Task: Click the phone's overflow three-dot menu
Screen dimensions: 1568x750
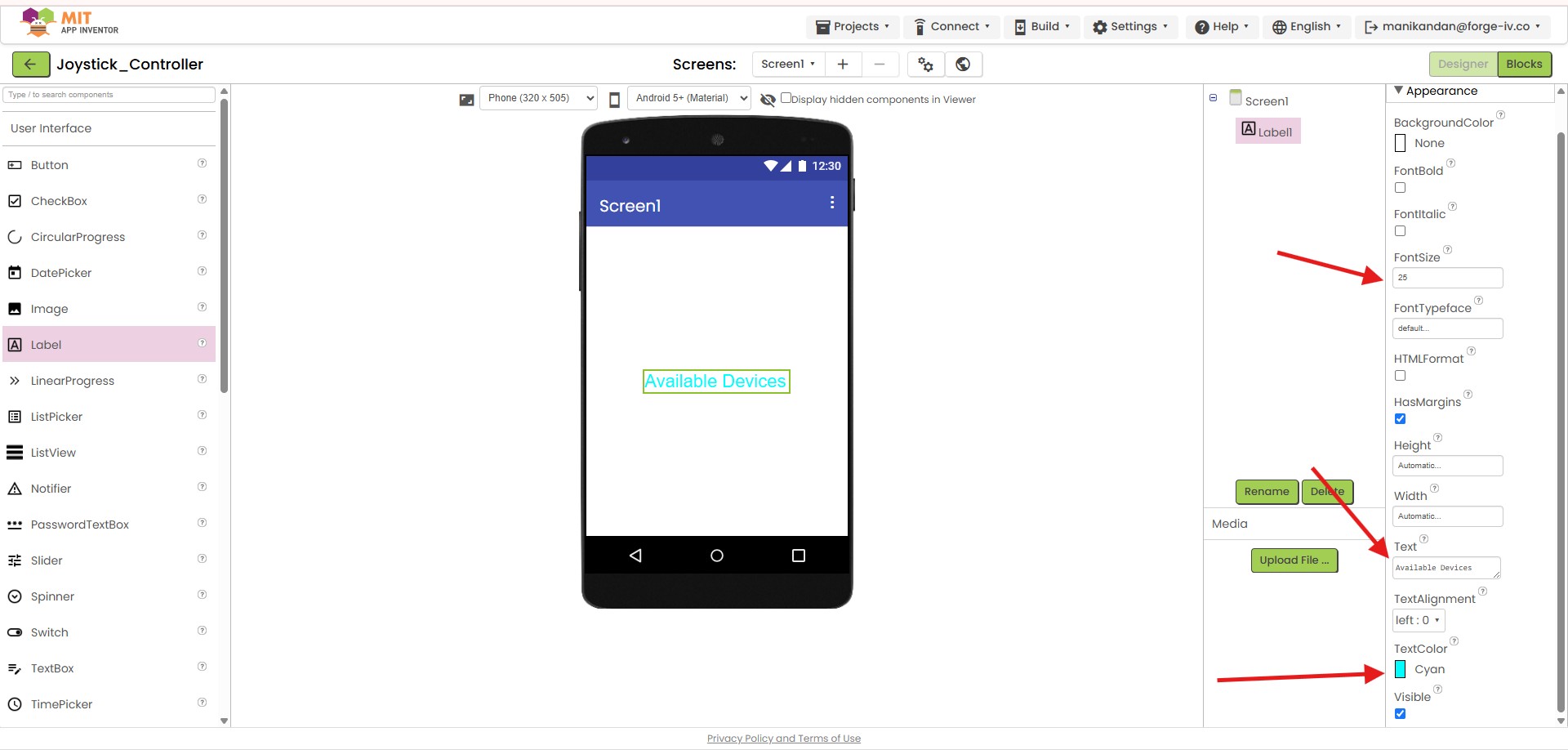Action: coord(832,203)
